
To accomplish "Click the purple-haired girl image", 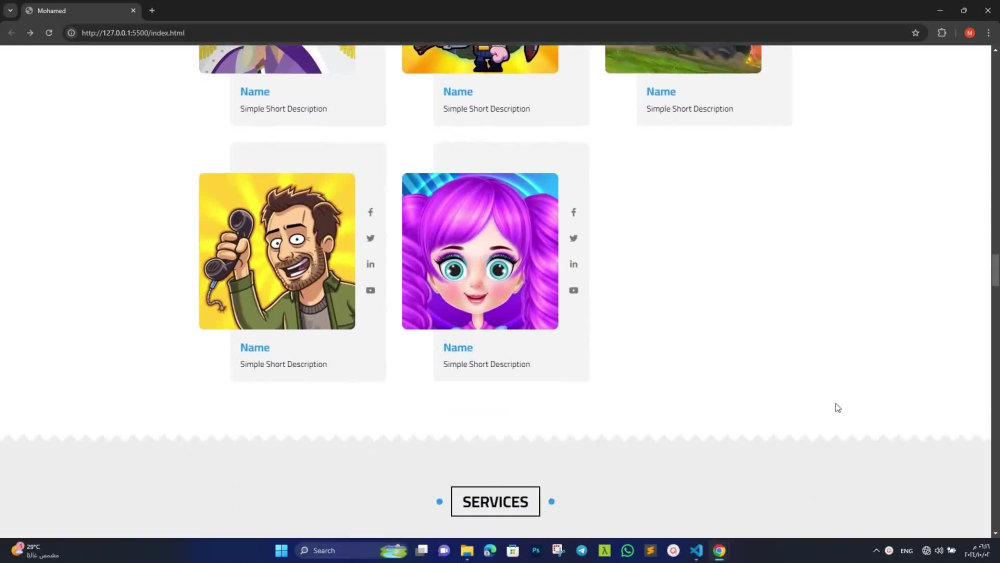I will pyautogui.click(x=480, y=251).
